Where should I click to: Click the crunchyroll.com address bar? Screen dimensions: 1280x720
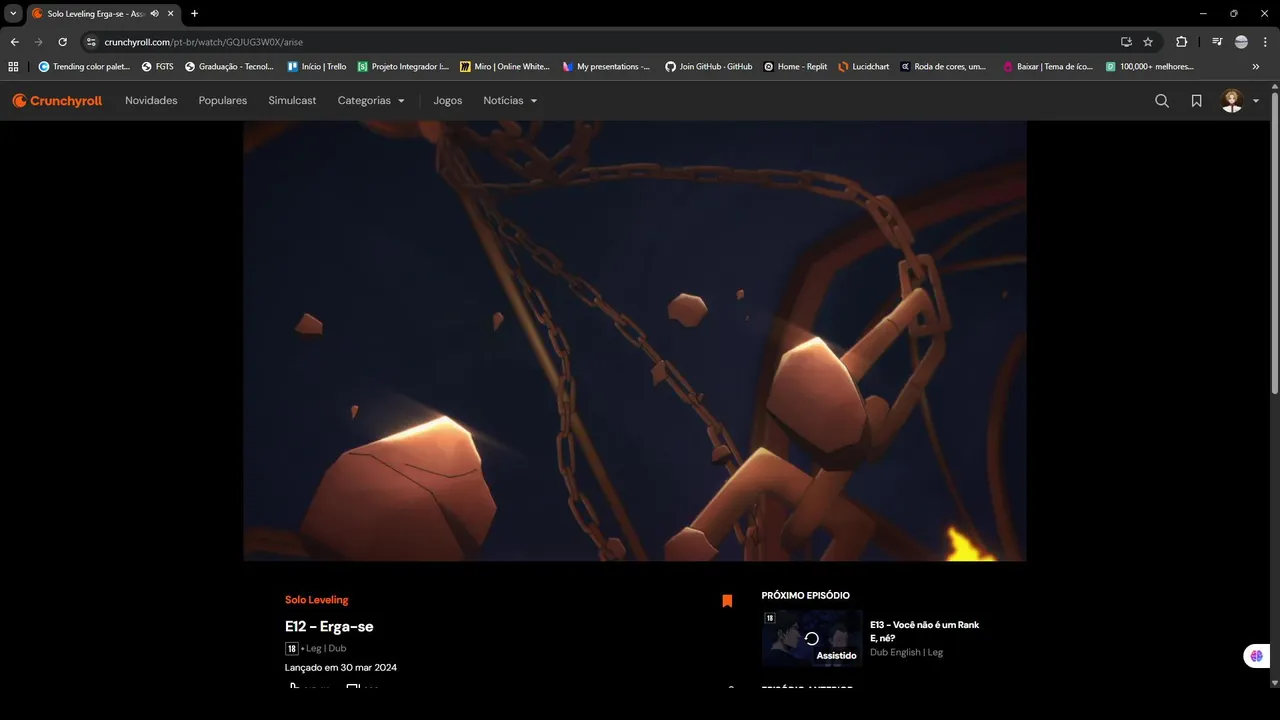click(600, 42)
